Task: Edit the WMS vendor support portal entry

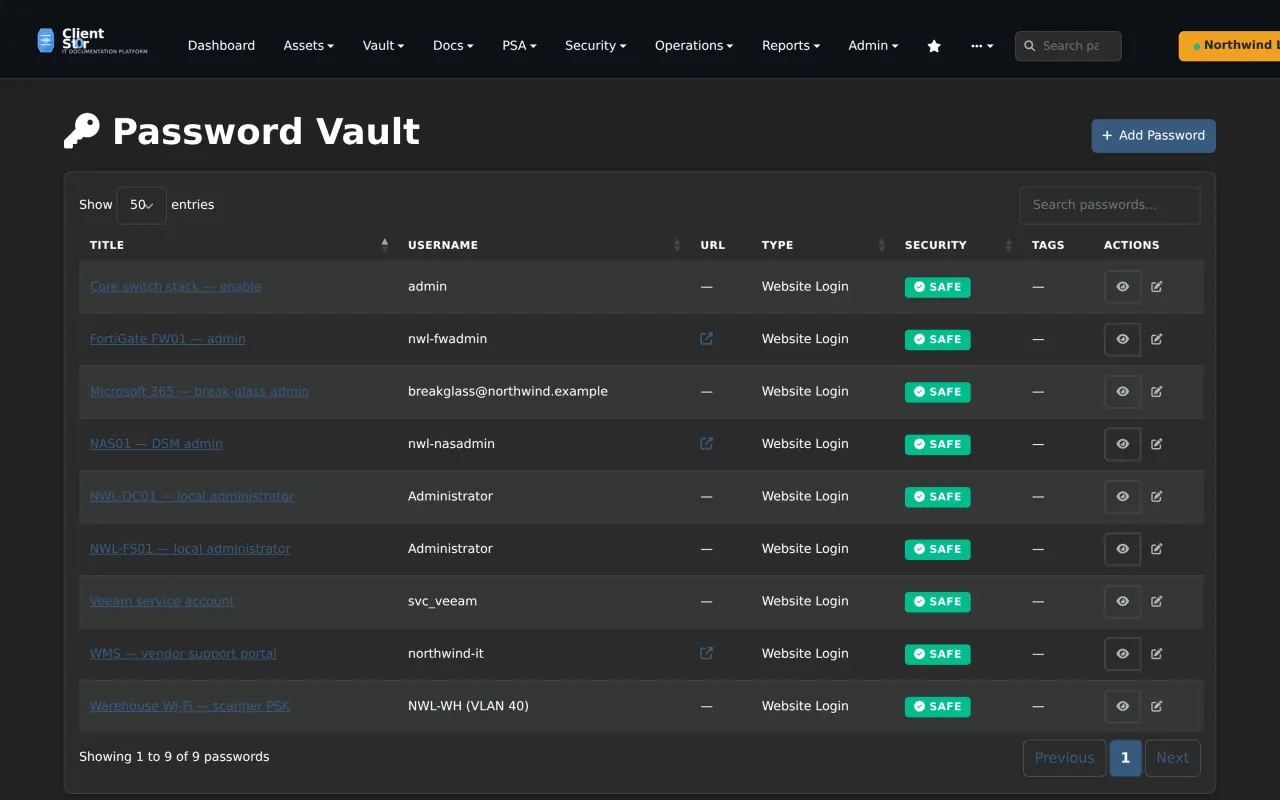Action: pos(1157,654)
